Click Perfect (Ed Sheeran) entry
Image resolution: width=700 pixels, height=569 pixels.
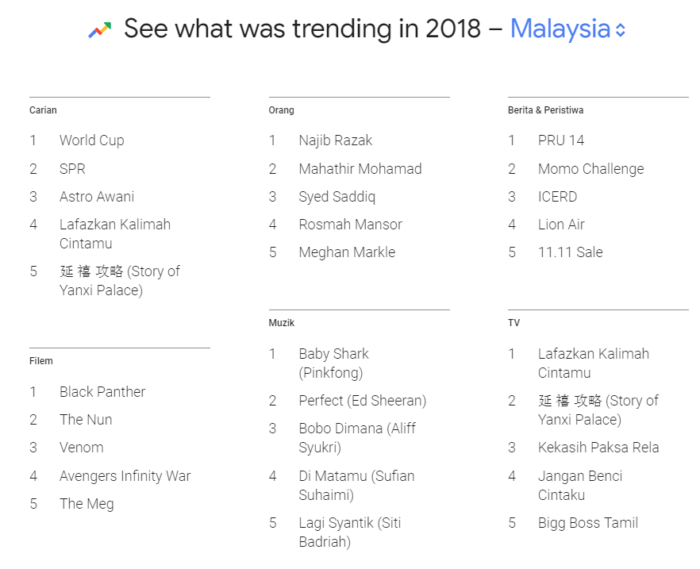362,401
